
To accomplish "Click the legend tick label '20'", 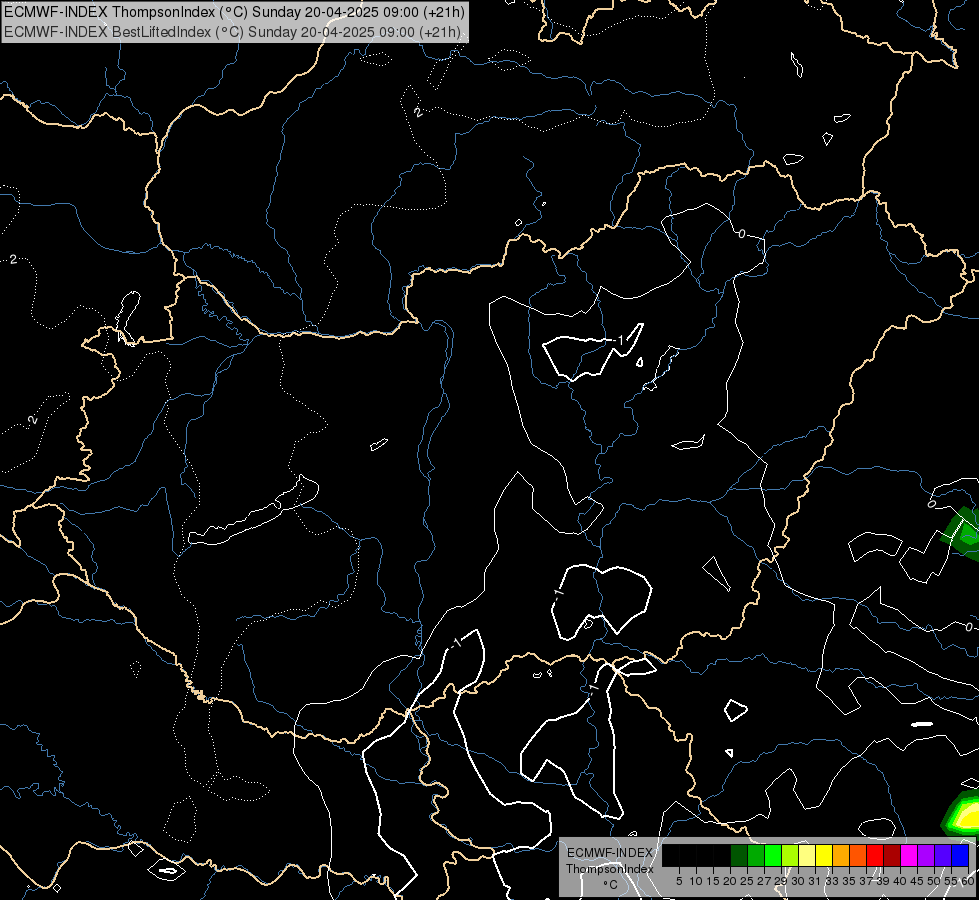I will tap(730, 881).
